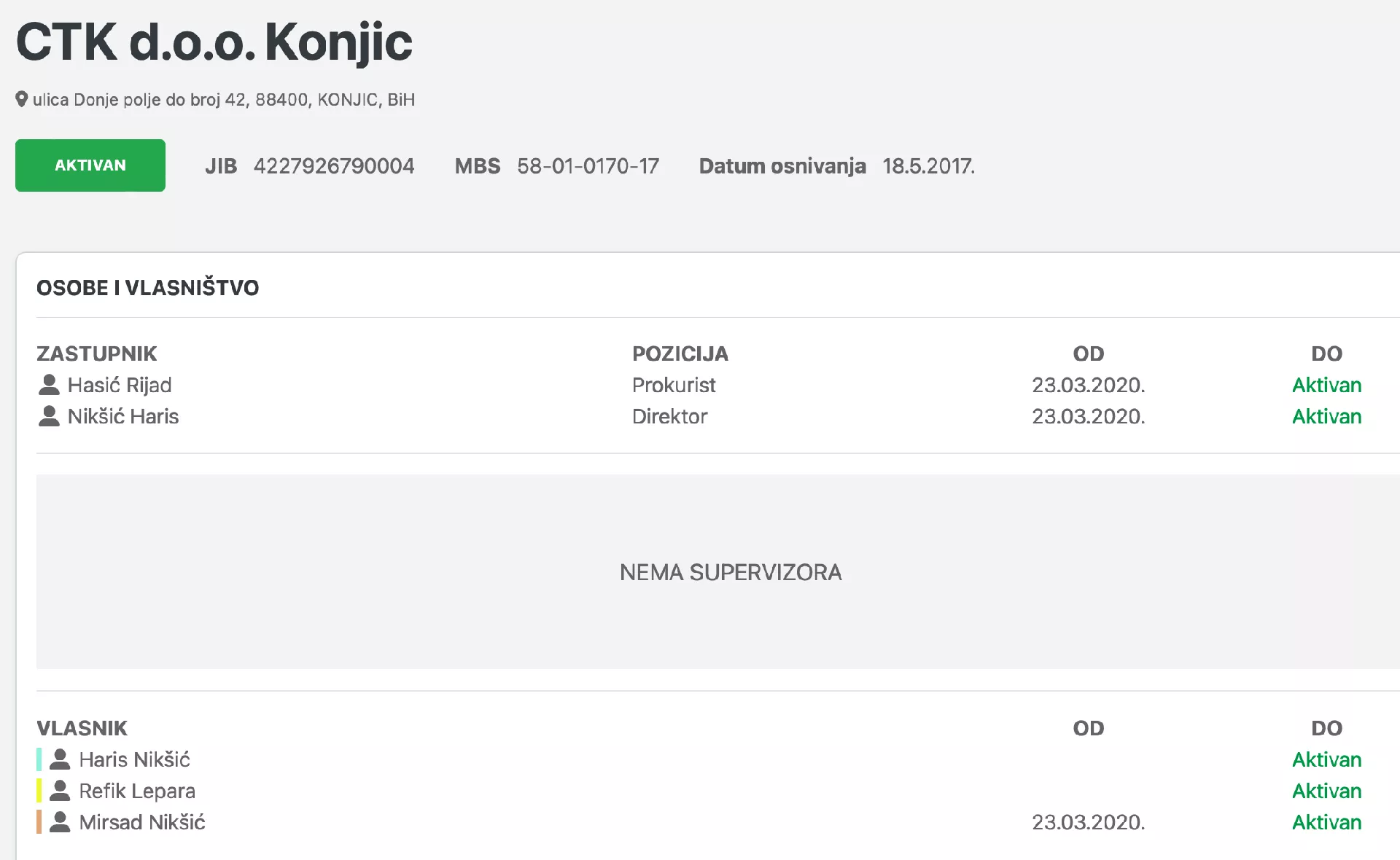Click the teal color marker for Haris Nikšić
This screenshot has width=1400, height=860.
[x=39, y=759]
